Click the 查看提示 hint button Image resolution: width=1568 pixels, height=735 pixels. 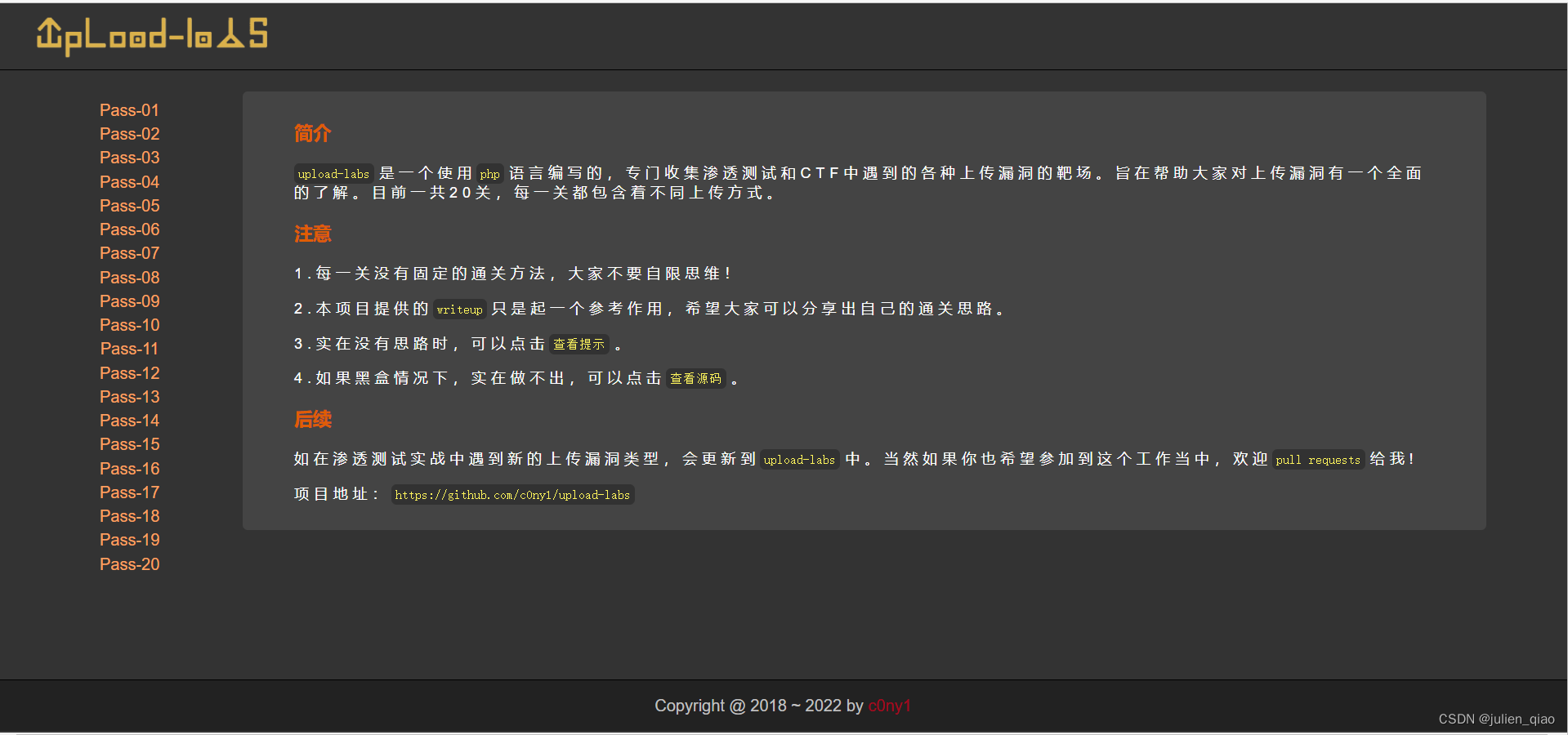tap(578, 344)
